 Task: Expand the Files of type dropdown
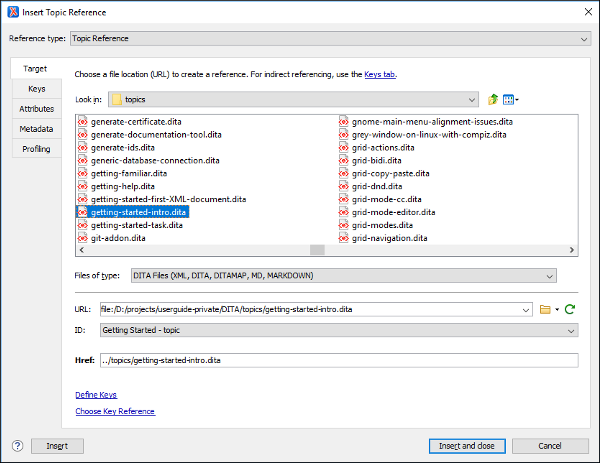[550, 276]
